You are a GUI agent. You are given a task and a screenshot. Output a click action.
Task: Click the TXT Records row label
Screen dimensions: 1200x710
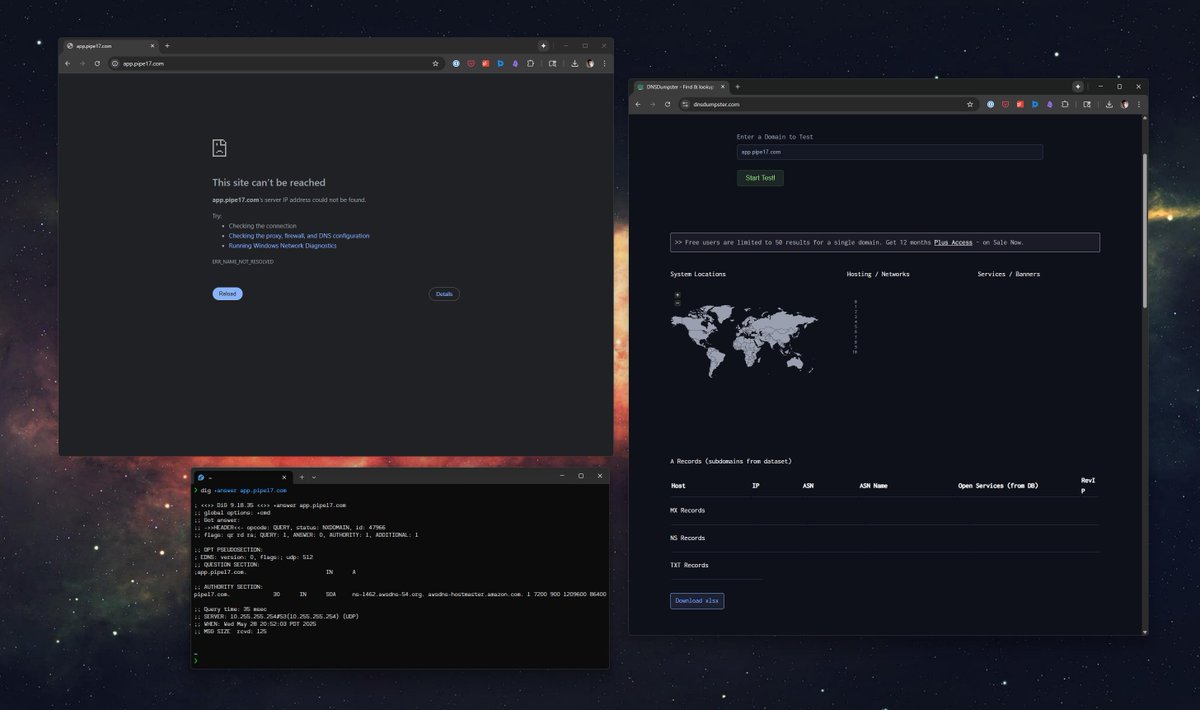tap(689, 565)
